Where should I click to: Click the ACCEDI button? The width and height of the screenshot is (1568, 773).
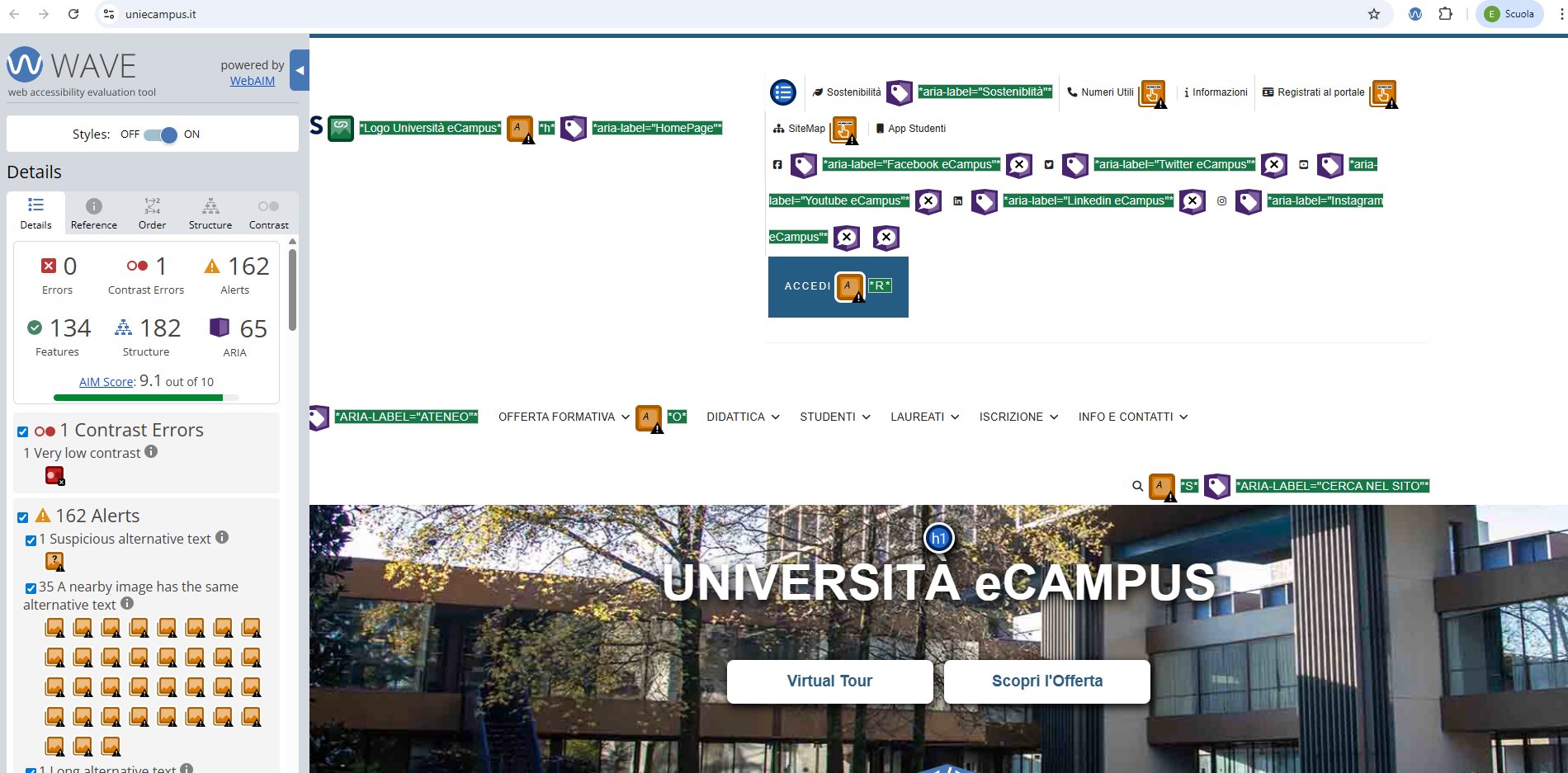point(838,287)
